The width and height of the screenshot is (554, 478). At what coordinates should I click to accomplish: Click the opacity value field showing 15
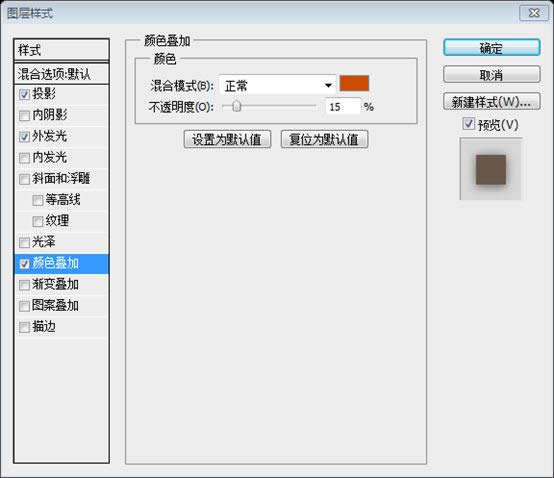point(342,106)
